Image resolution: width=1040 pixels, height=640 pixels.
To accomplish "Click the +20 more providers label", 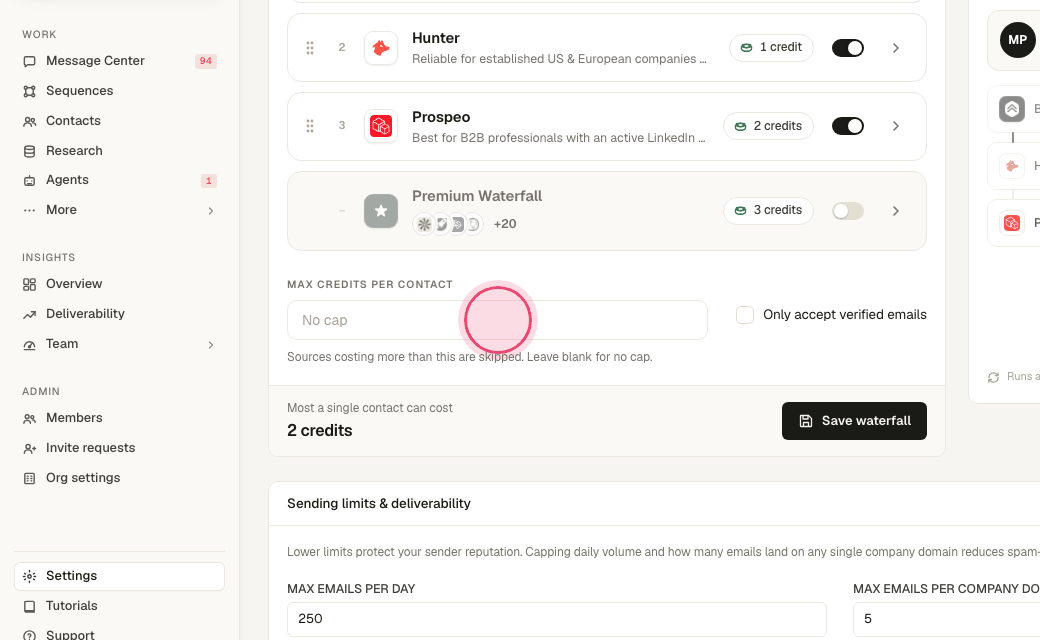I will point(505,224).
